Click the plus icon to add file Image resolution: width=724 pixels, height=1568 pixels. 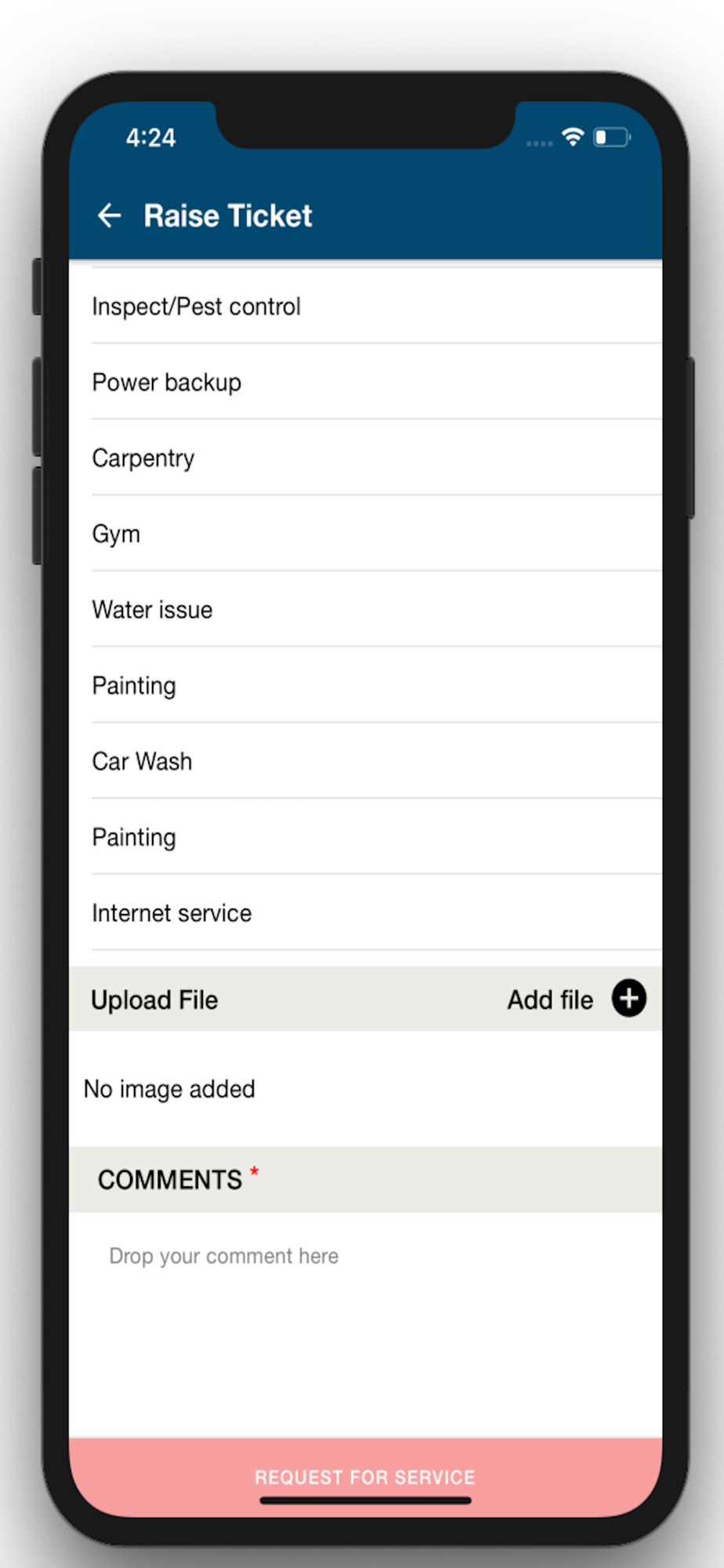628,999
